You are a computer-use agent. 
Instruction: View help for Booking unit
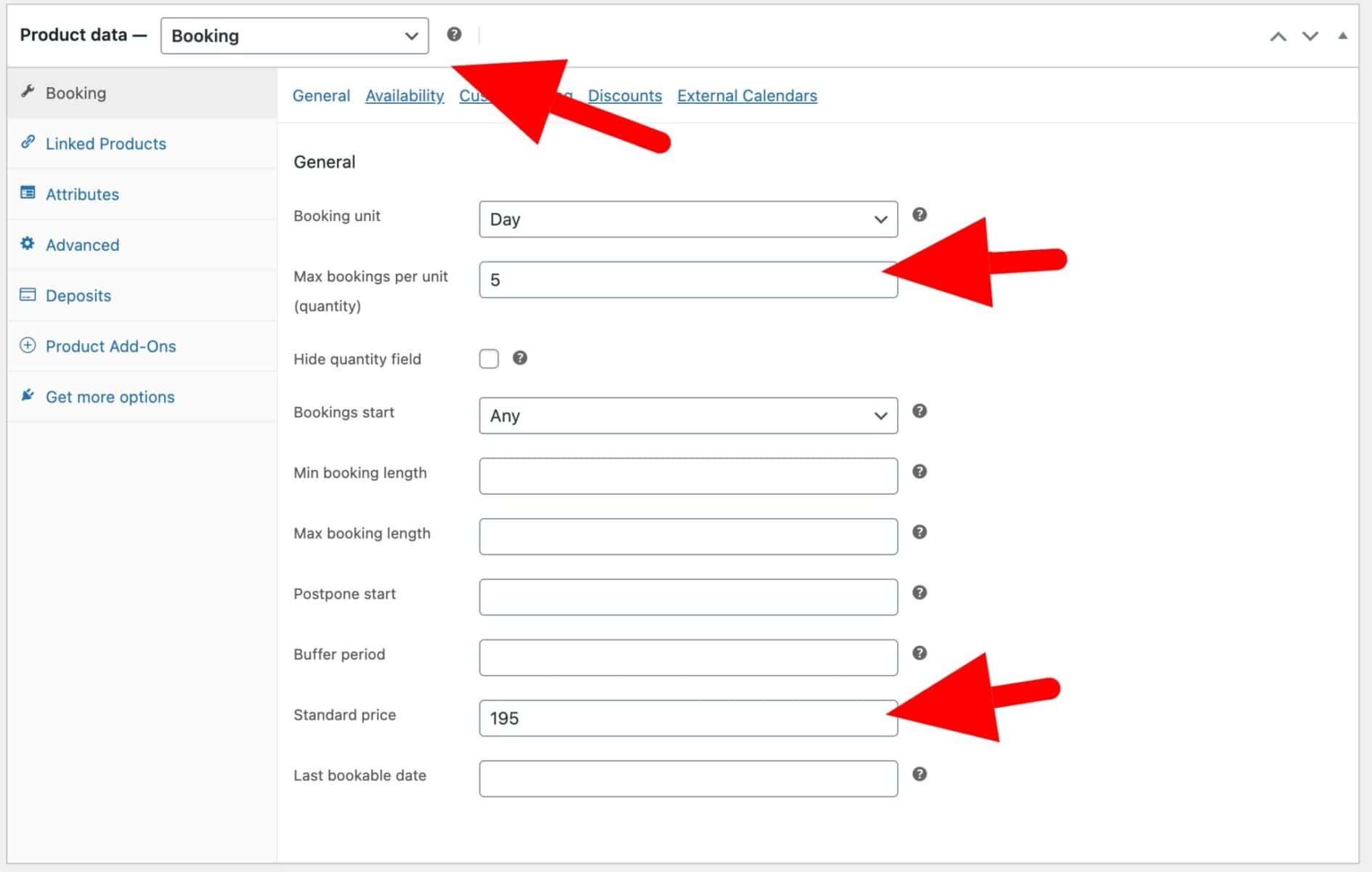tap(919, 214)
